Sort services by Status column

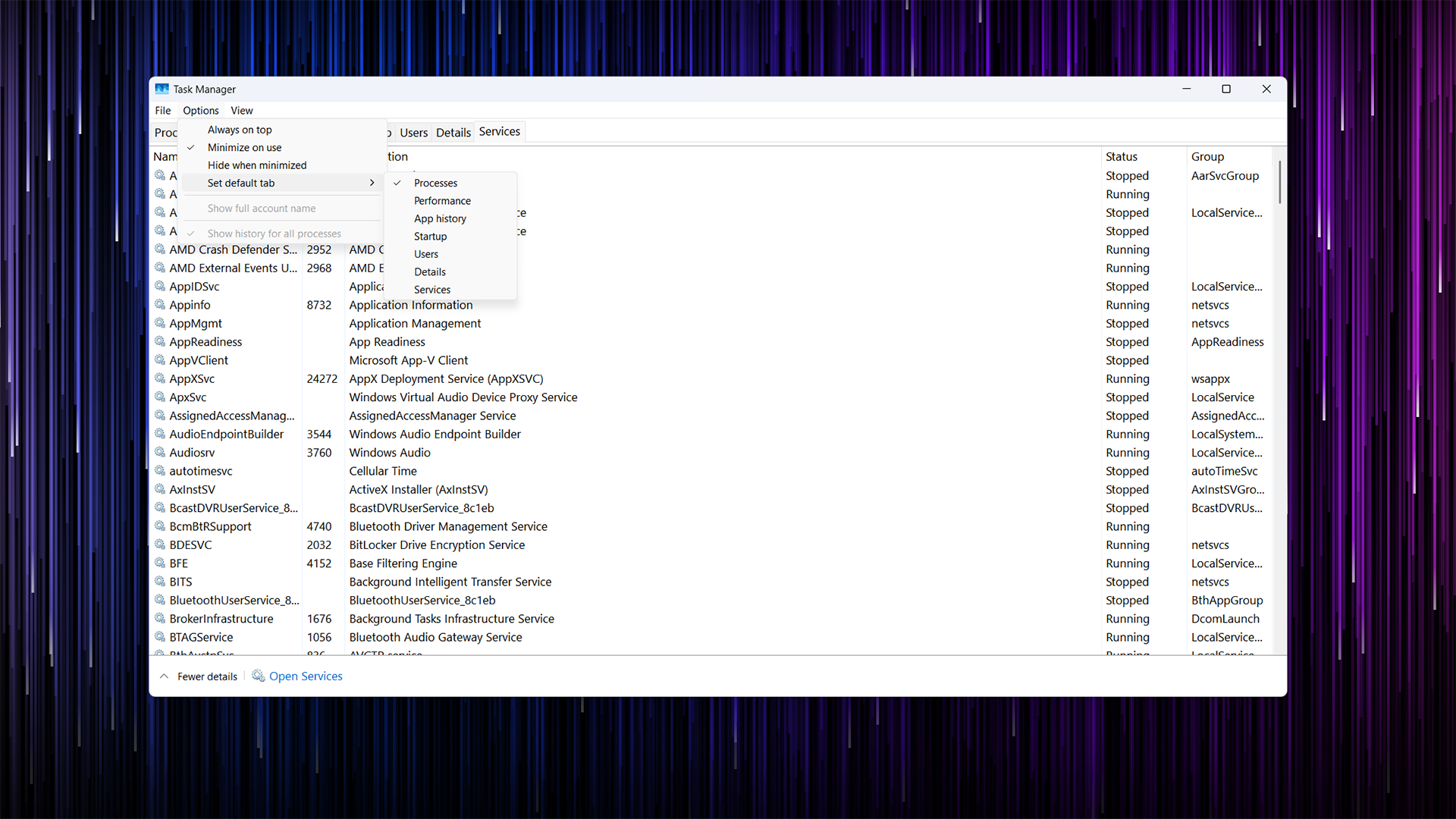coord(1143,156)
